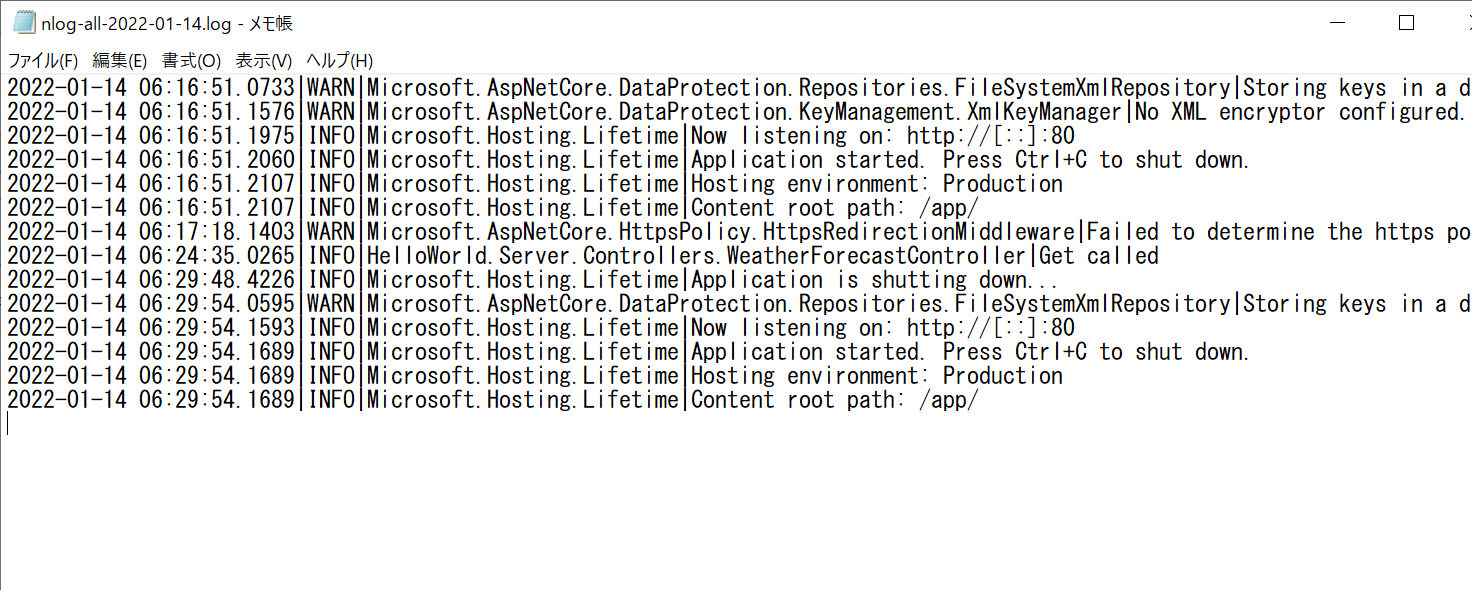
Task: Minimize the Notepad window
Action: [x=1338, y=23]
